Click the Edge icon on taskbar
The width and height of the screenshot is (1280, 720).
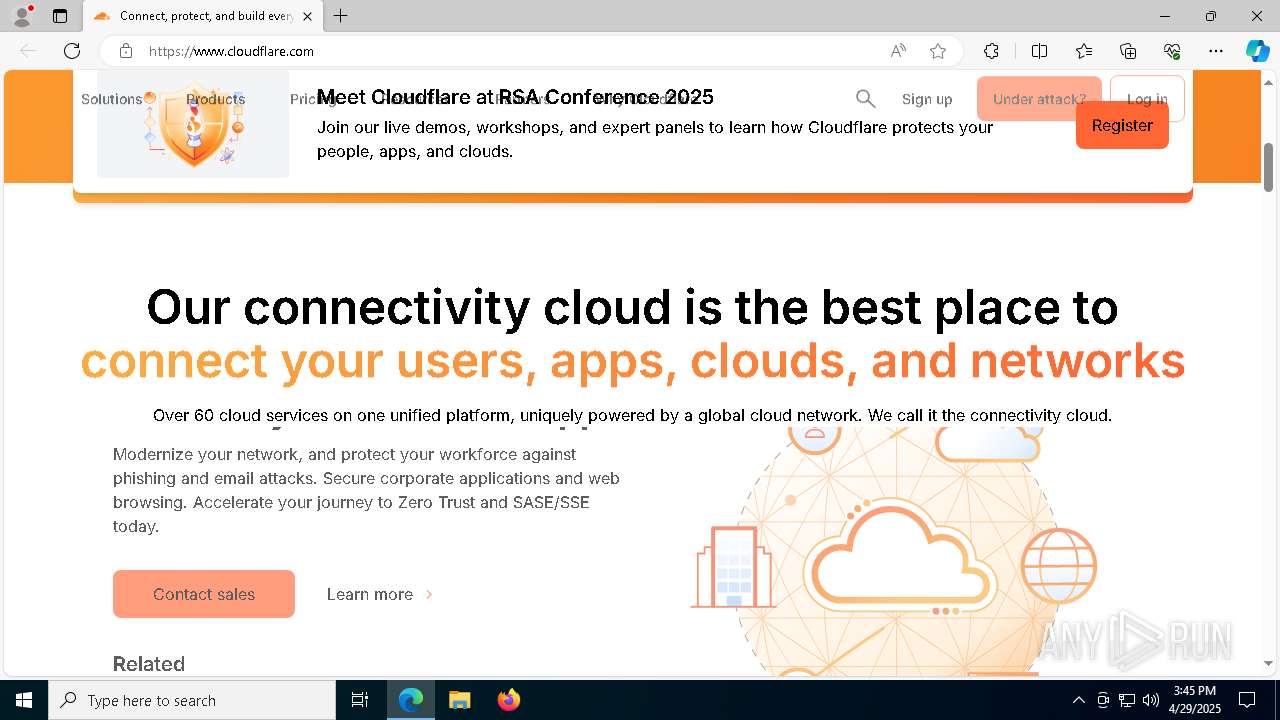[411, 700]
